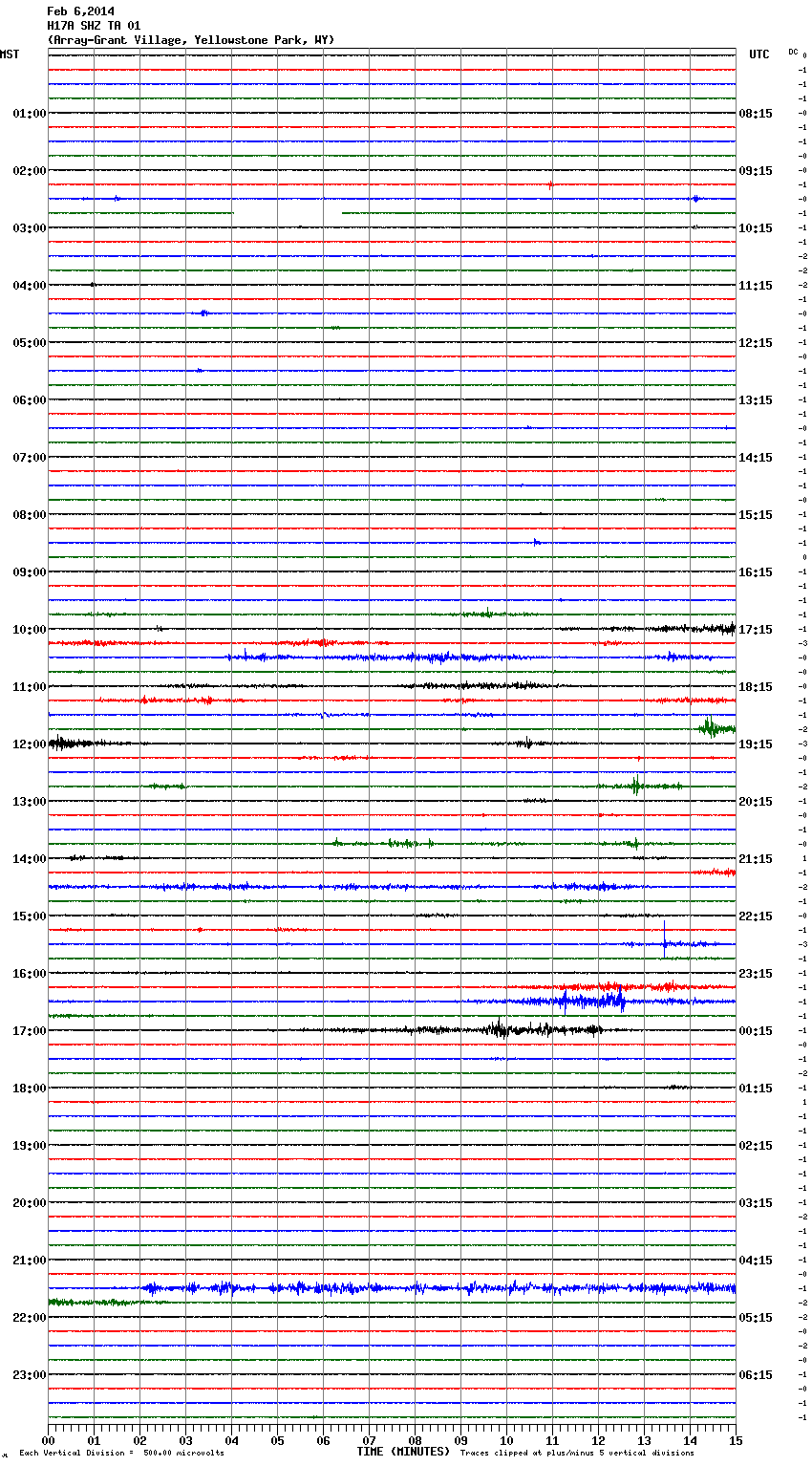812x1466 pixels.
Task: Click minute tick label 05 on bottom axis
Action: tap(277, 1440)
